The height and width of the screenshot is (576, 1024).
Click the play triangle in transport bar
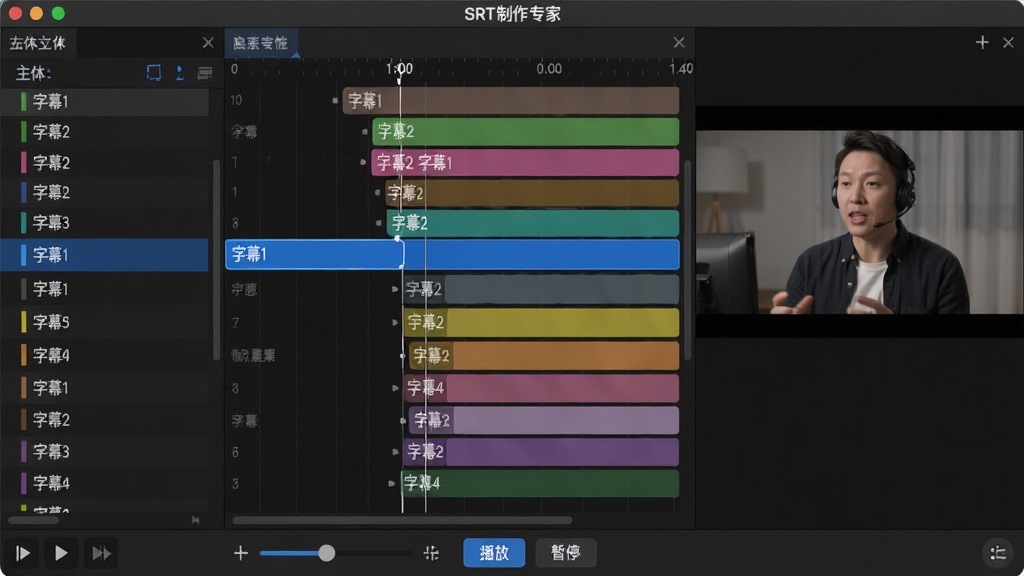(61, 553)
